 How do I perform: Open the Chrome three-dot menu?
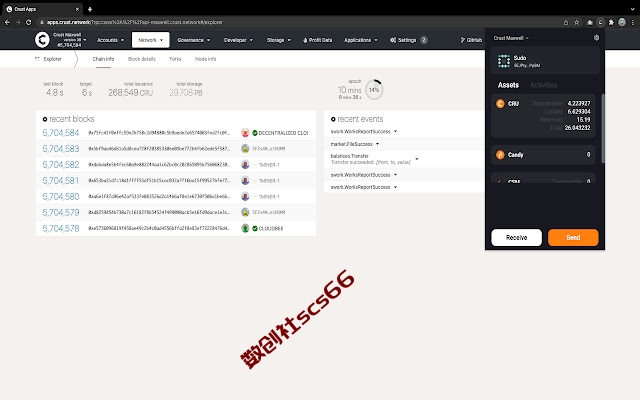[x=633, y=22]
